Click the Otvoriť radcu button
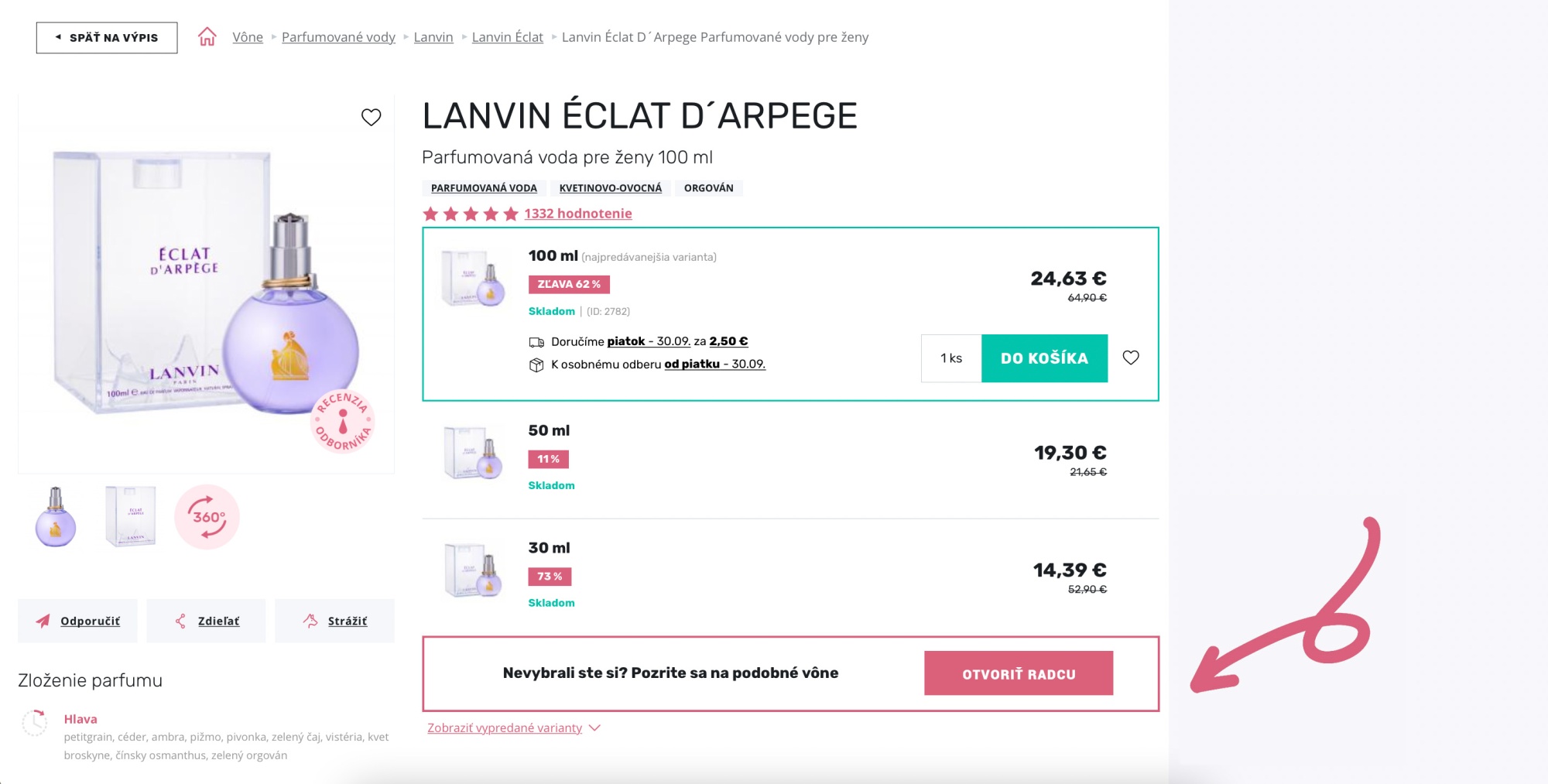 (1019, 673)
